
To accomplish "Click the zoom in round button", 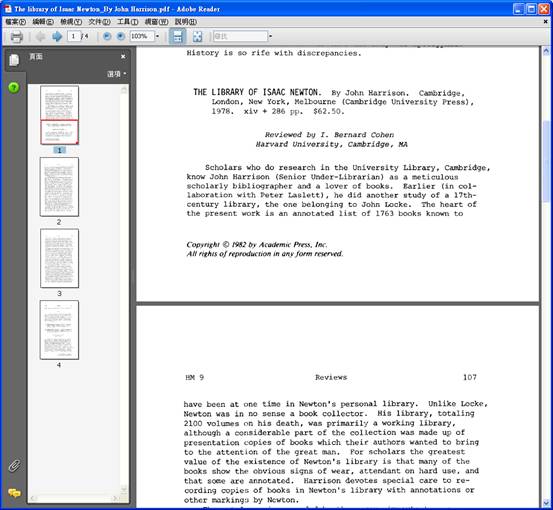I will (121, 36).
